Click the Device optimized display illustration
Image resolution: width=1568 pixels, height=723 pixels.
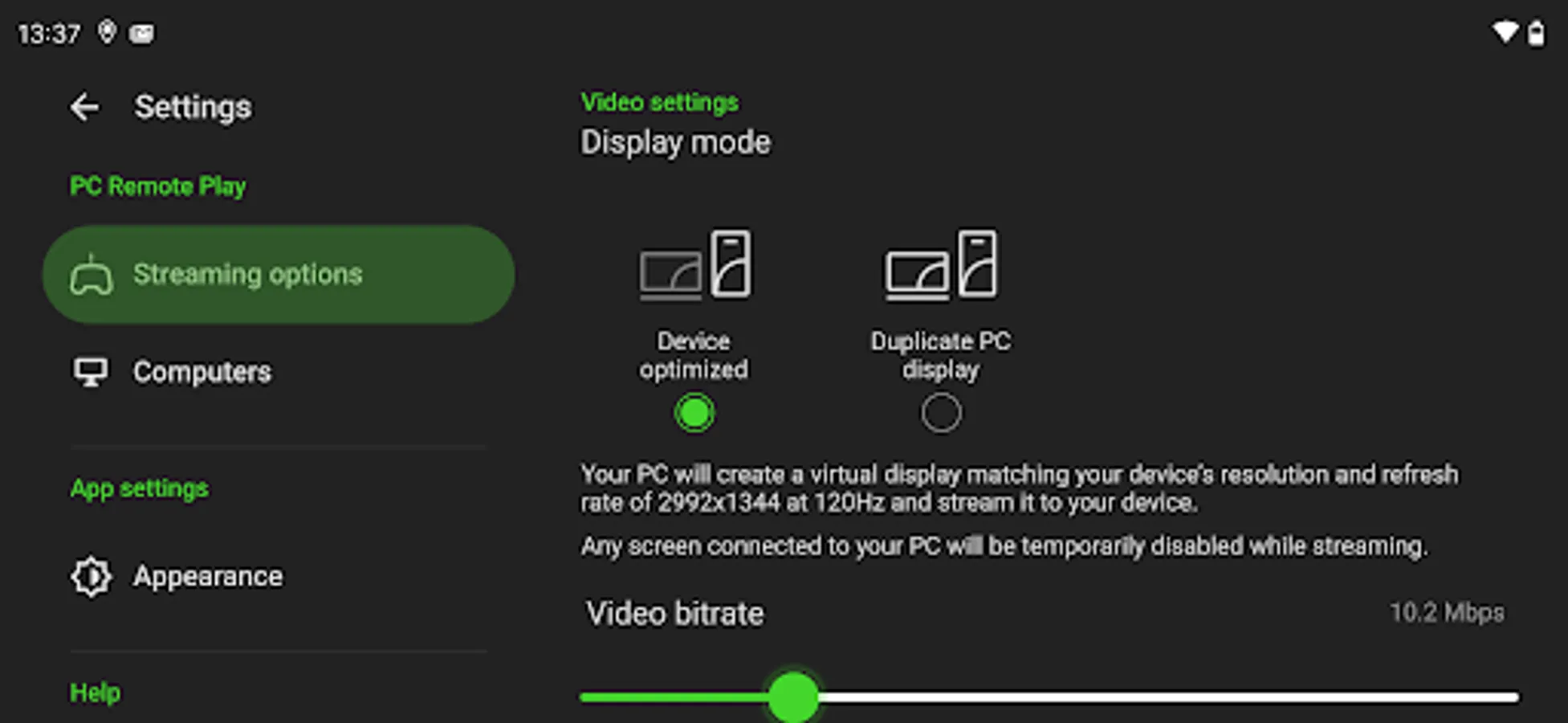[695, 264]
